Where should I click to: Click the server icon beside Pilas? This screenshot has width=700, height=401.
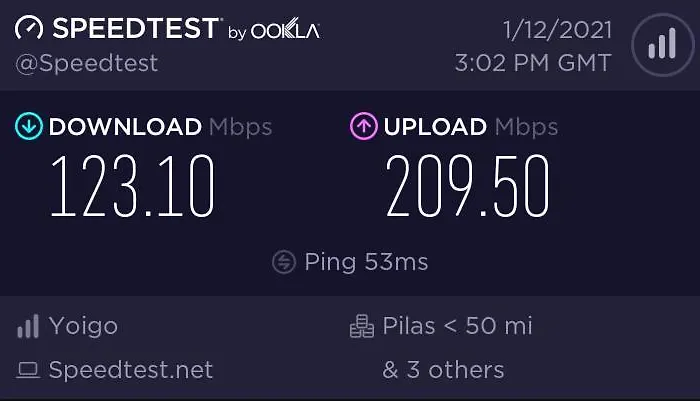tap(361, 326)
